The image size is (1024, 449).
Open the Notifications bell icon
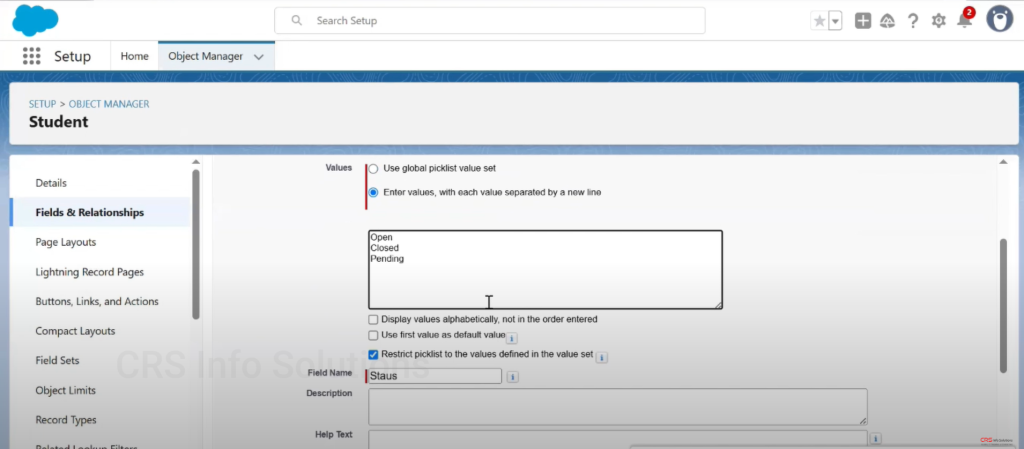pos(964,20)
